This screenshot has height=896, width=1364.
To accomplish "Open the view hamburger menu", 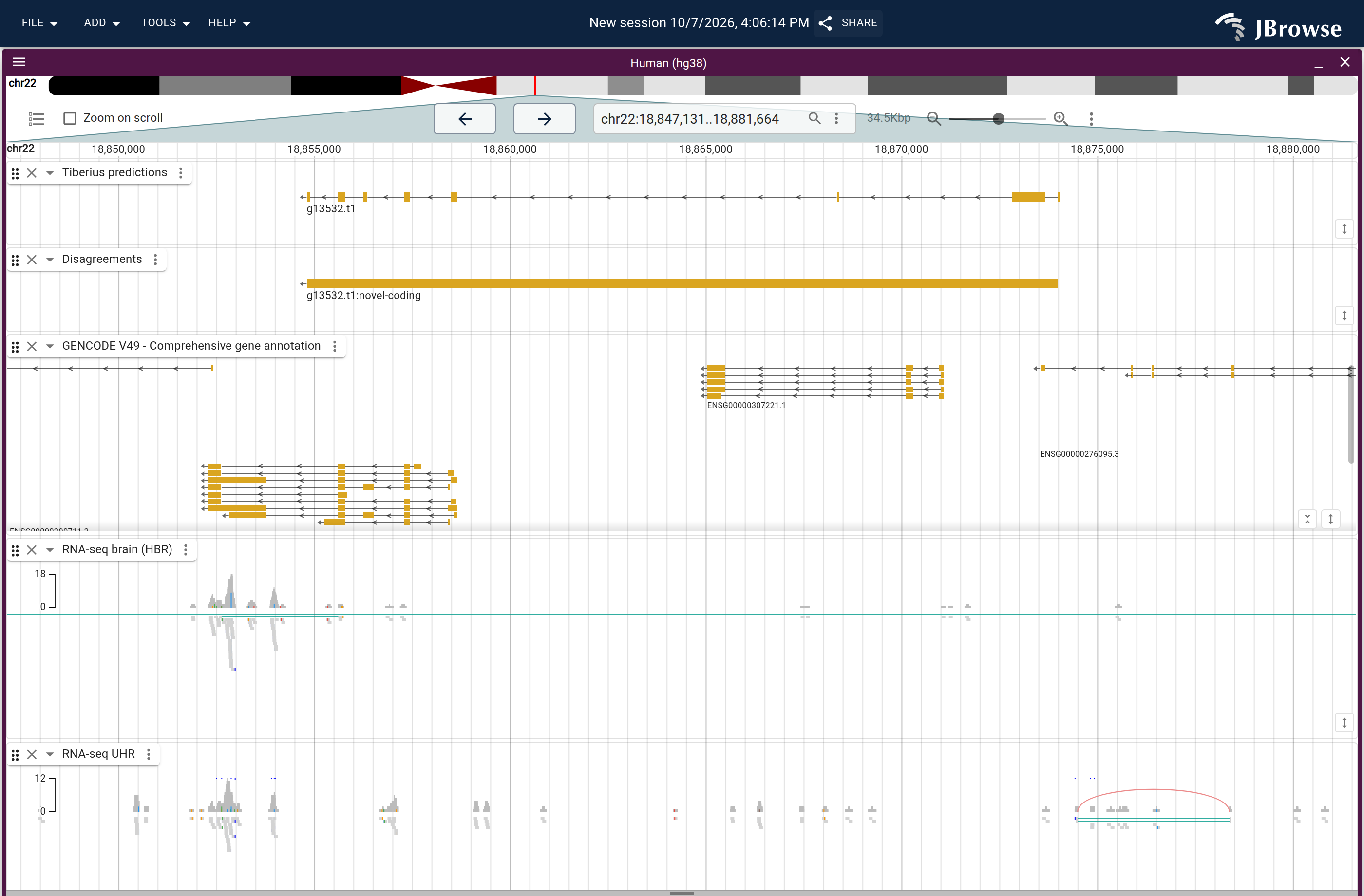I will click(19, 62).
